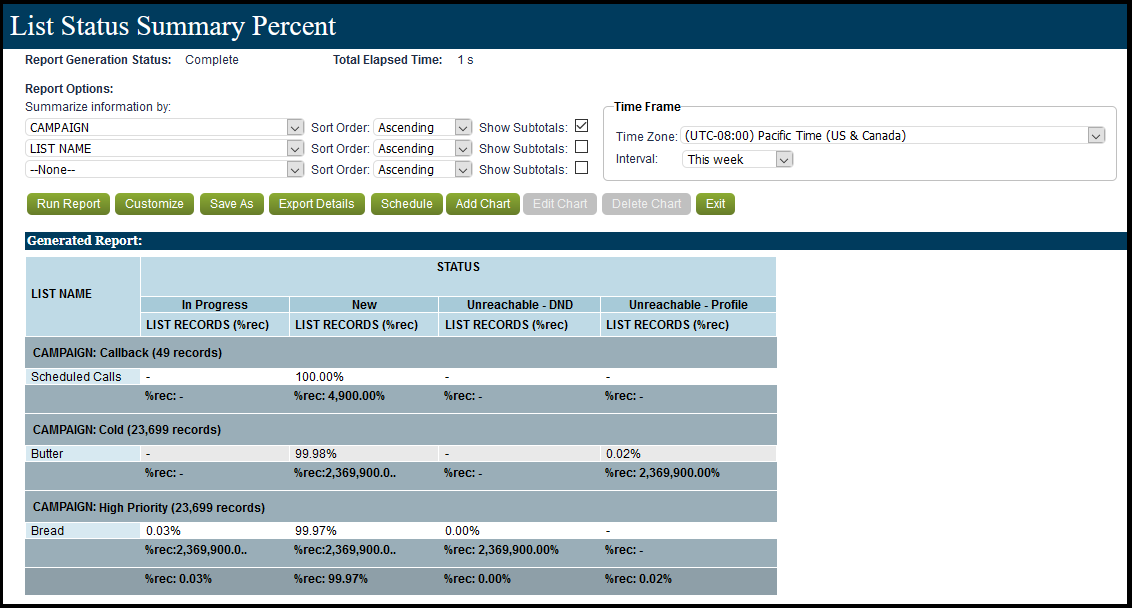Screen dimensions: 1132x608
Task: Open the --None-- summarize-by dropdown
Action: tap(165, 170)
